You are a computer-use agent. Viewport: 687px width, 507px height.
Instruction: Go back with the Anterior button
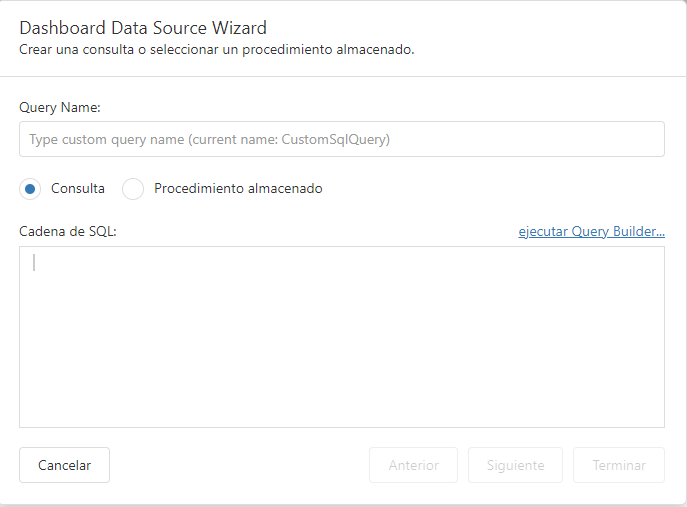[x=413, y=465]
